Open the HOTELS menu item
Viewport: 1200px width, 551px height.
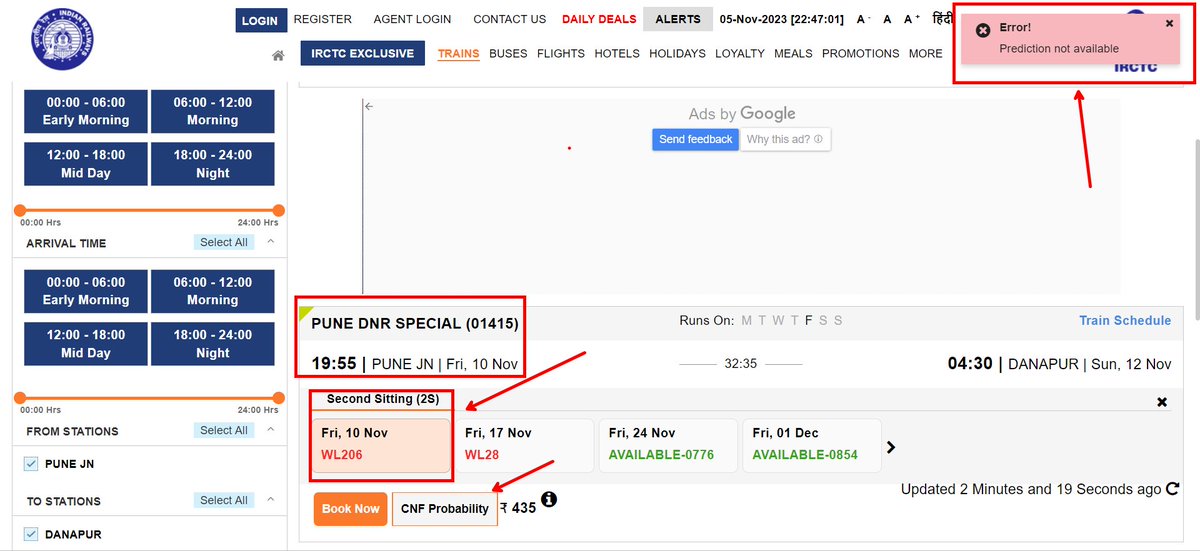617,53
